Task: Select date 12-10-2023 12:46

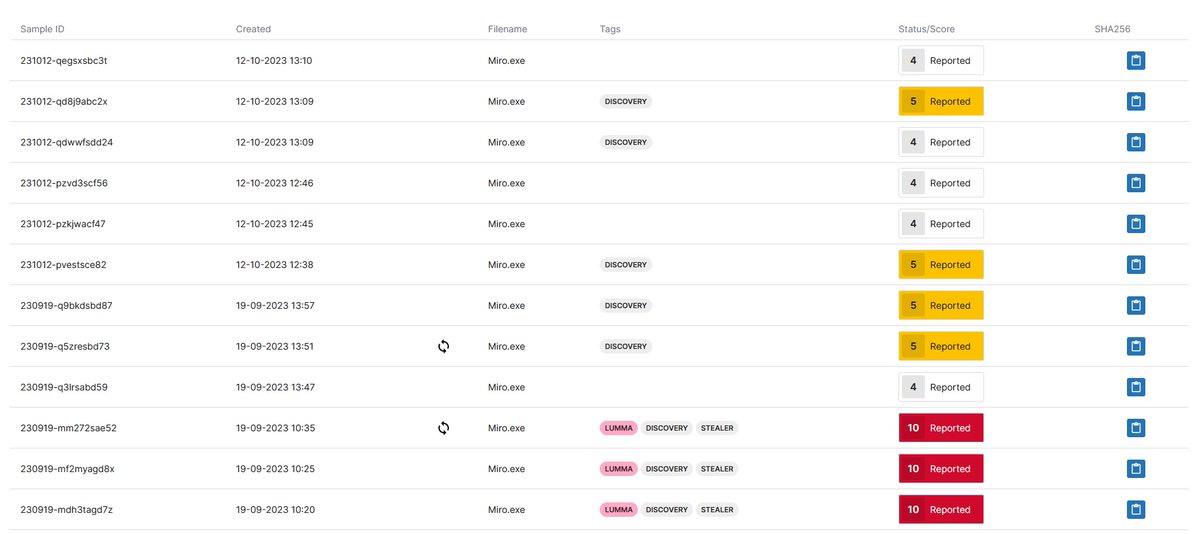Action: pyautogui.click(x=275, y=183)
